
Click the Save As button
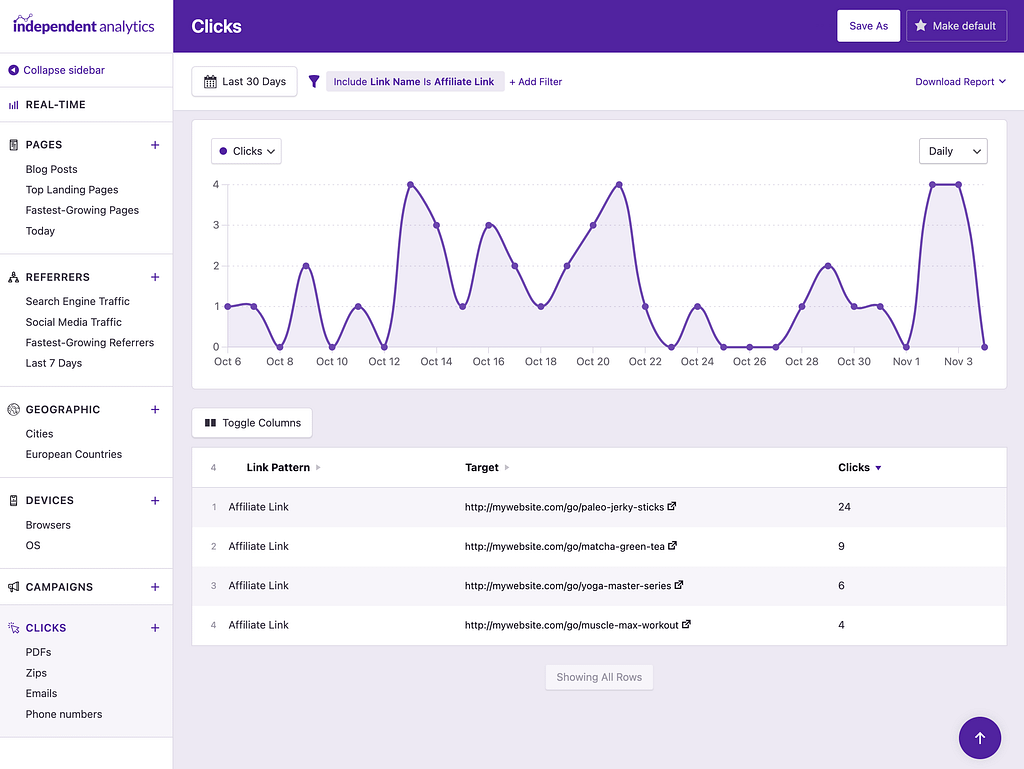[x=868, y=25]
